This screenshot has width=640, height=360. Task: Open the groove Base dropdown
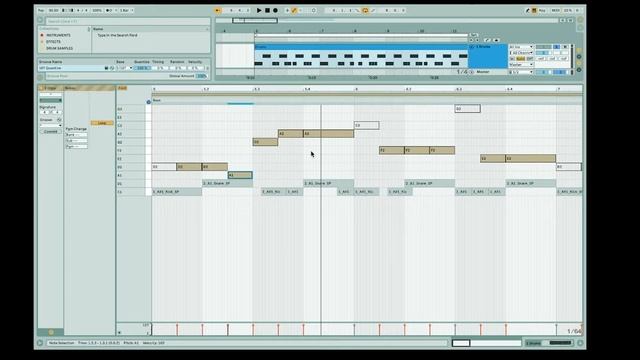coord(124,68)
